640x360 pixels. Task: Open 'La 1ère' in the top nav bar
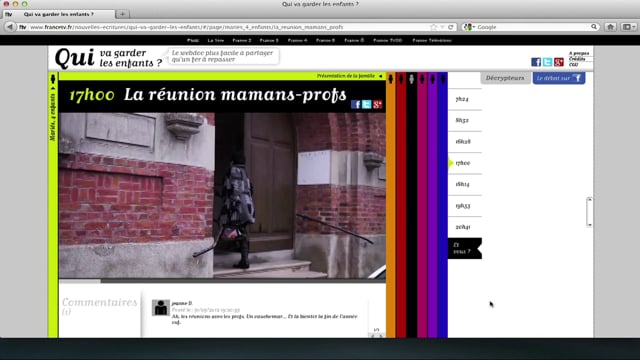tap(216, 40)
